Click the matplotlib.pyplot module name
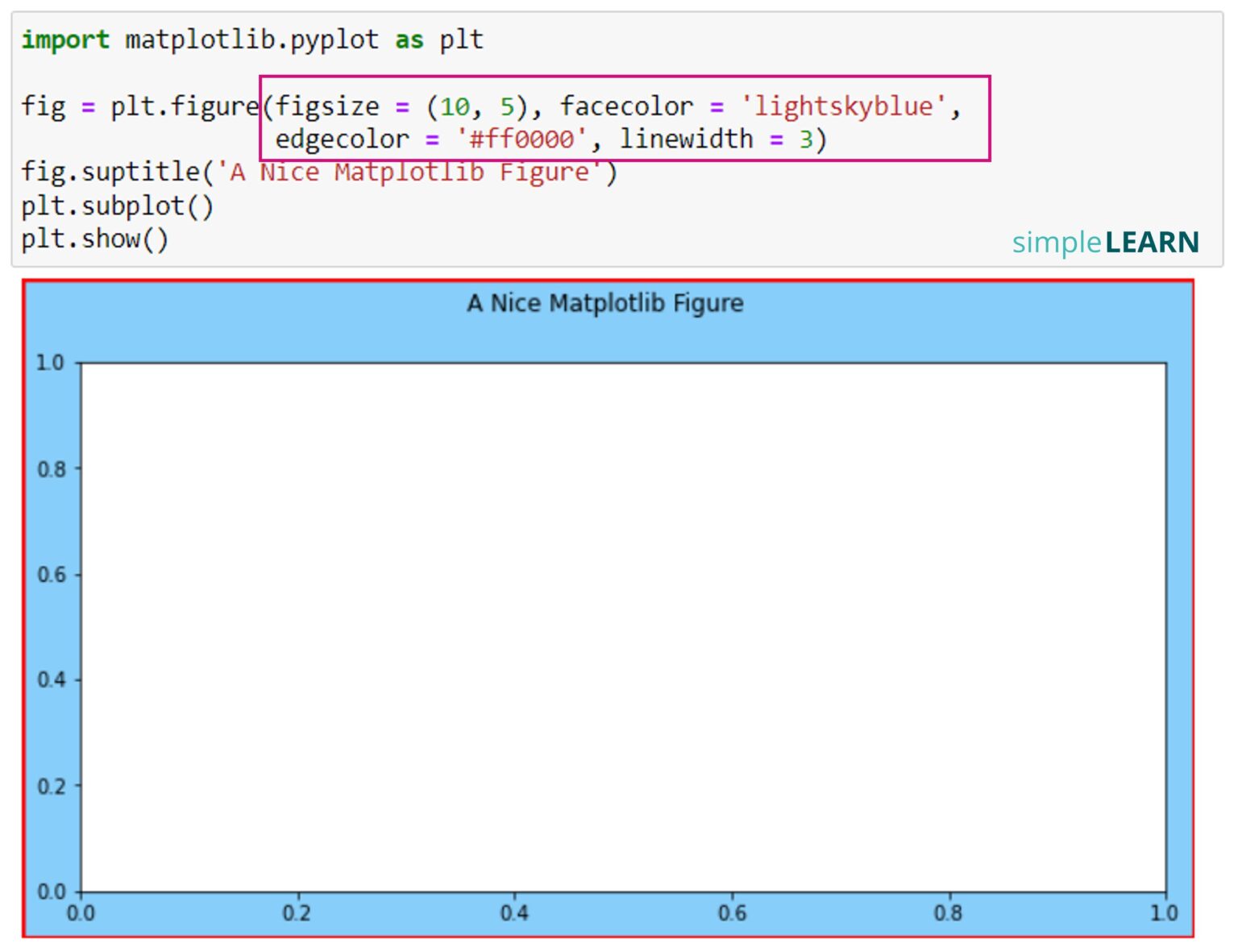Screen dimensions: 1238x952 tap(251, 39)
